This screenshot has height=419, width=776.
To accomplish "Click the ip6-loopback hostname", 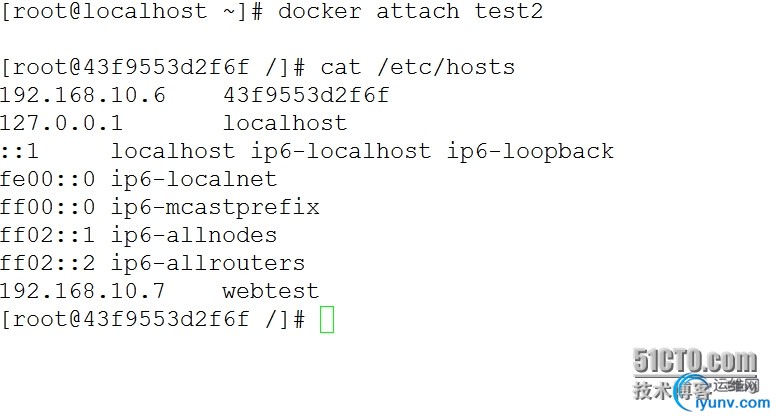I will click(531, 151).
